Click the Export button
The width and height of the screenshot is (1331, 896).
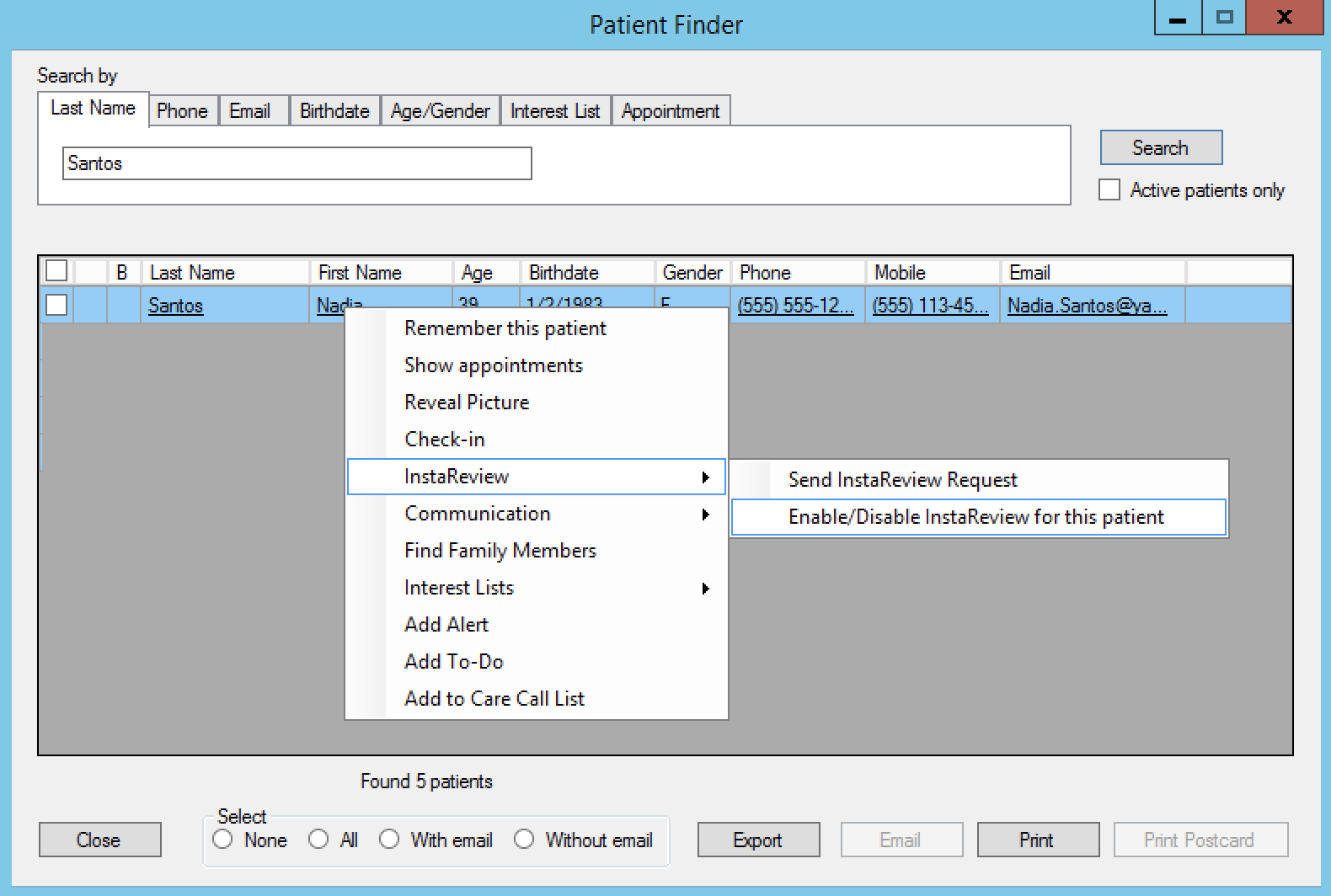click(x=758, y=840)
